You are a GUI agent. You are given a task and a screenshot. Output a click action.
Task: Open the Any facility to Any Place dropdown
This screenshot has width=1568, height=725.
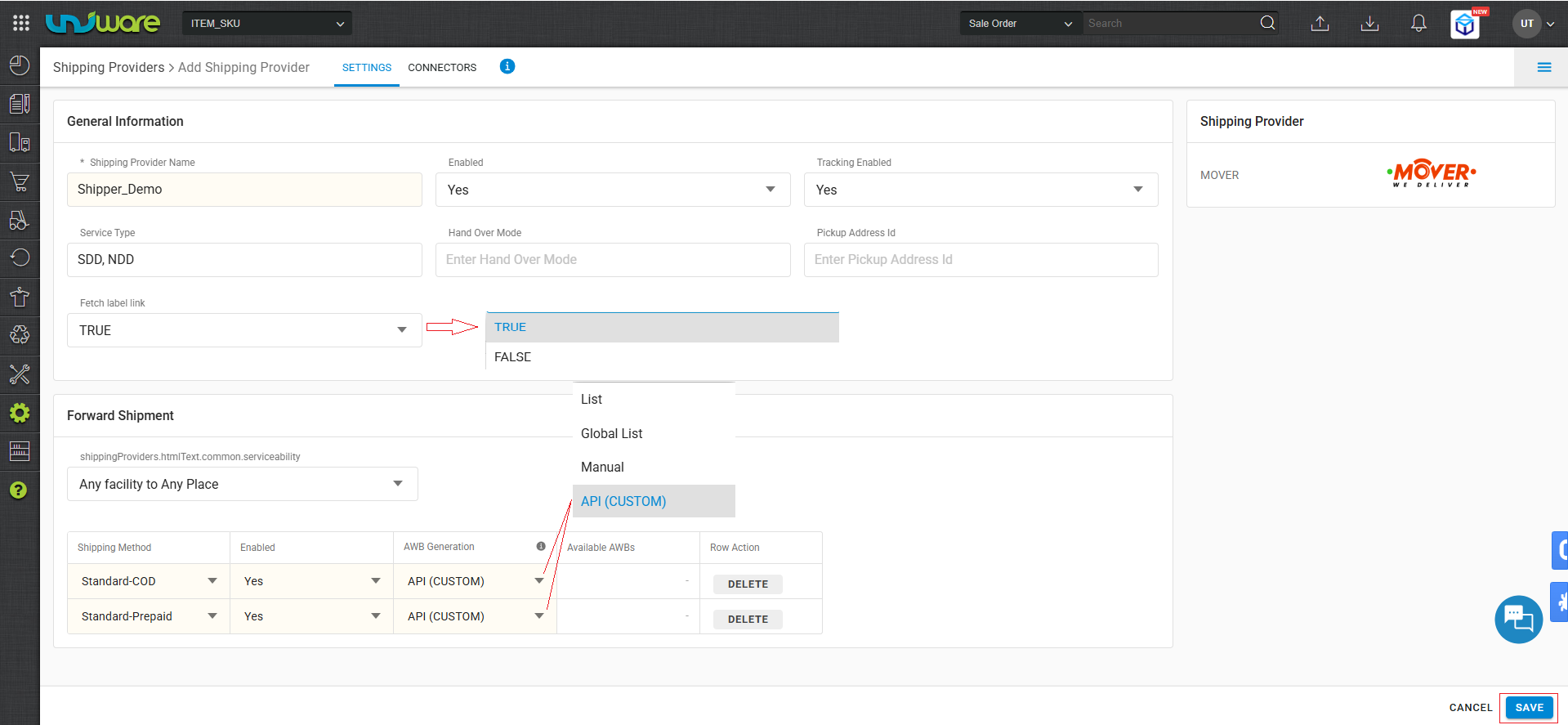tap(243, 484)
